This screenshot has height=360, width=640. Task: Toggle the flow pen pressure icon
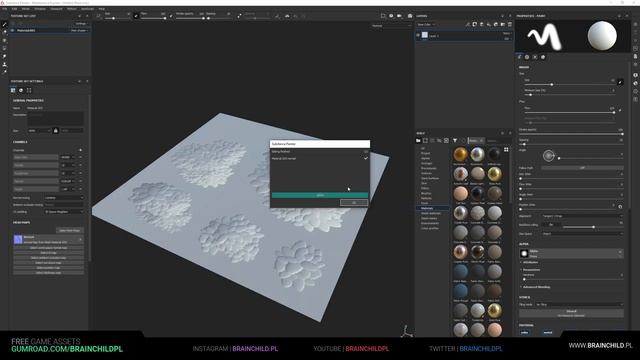click(620, 110)
